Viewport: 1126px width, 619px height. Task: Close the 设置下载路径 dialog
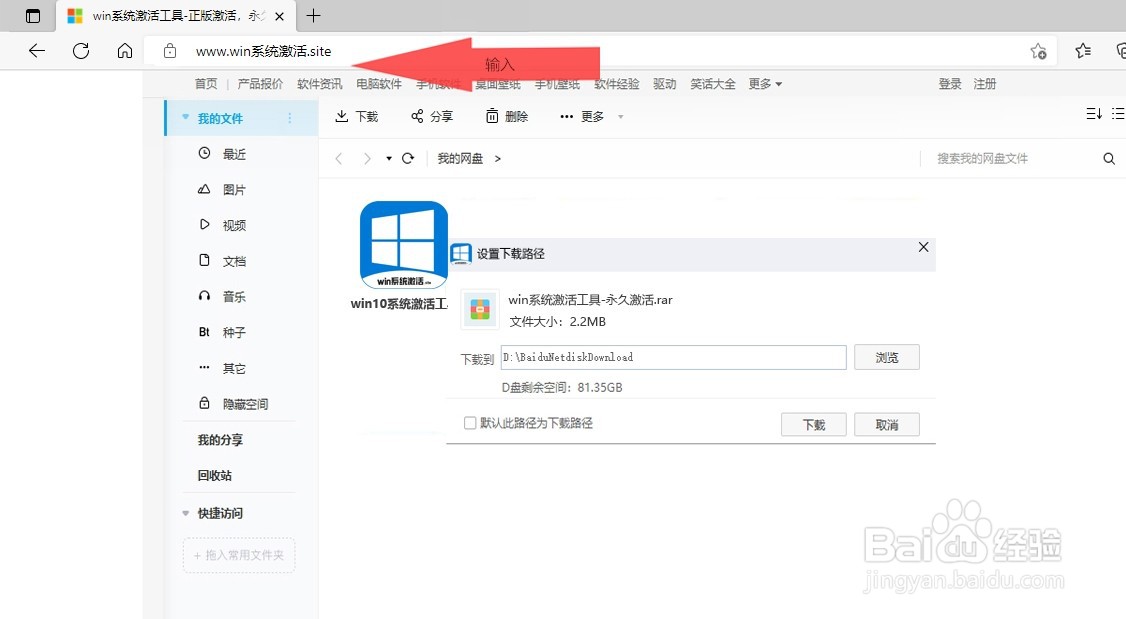pyautogui.click(x=923, y=247)
